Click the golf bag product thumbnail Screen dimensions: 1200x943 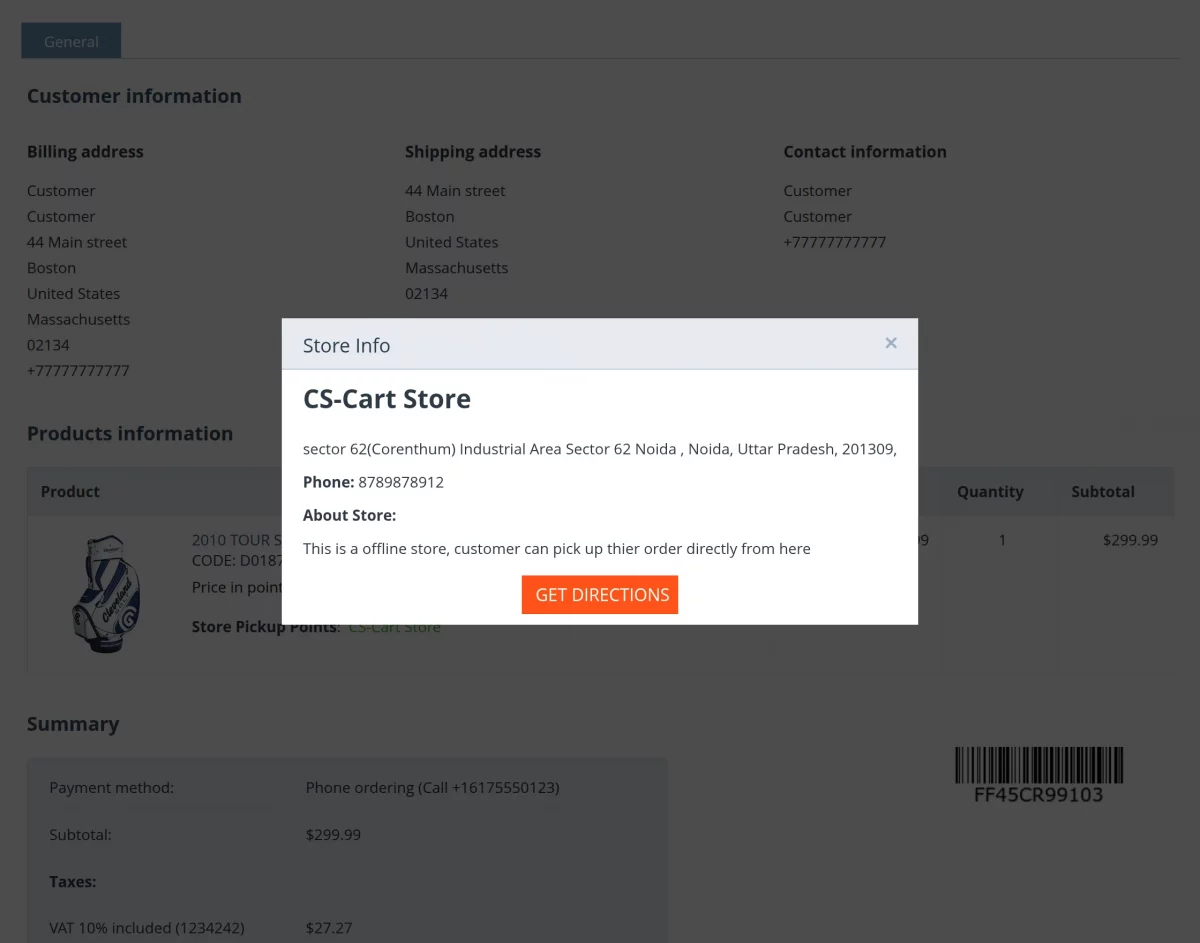(106, 595)
